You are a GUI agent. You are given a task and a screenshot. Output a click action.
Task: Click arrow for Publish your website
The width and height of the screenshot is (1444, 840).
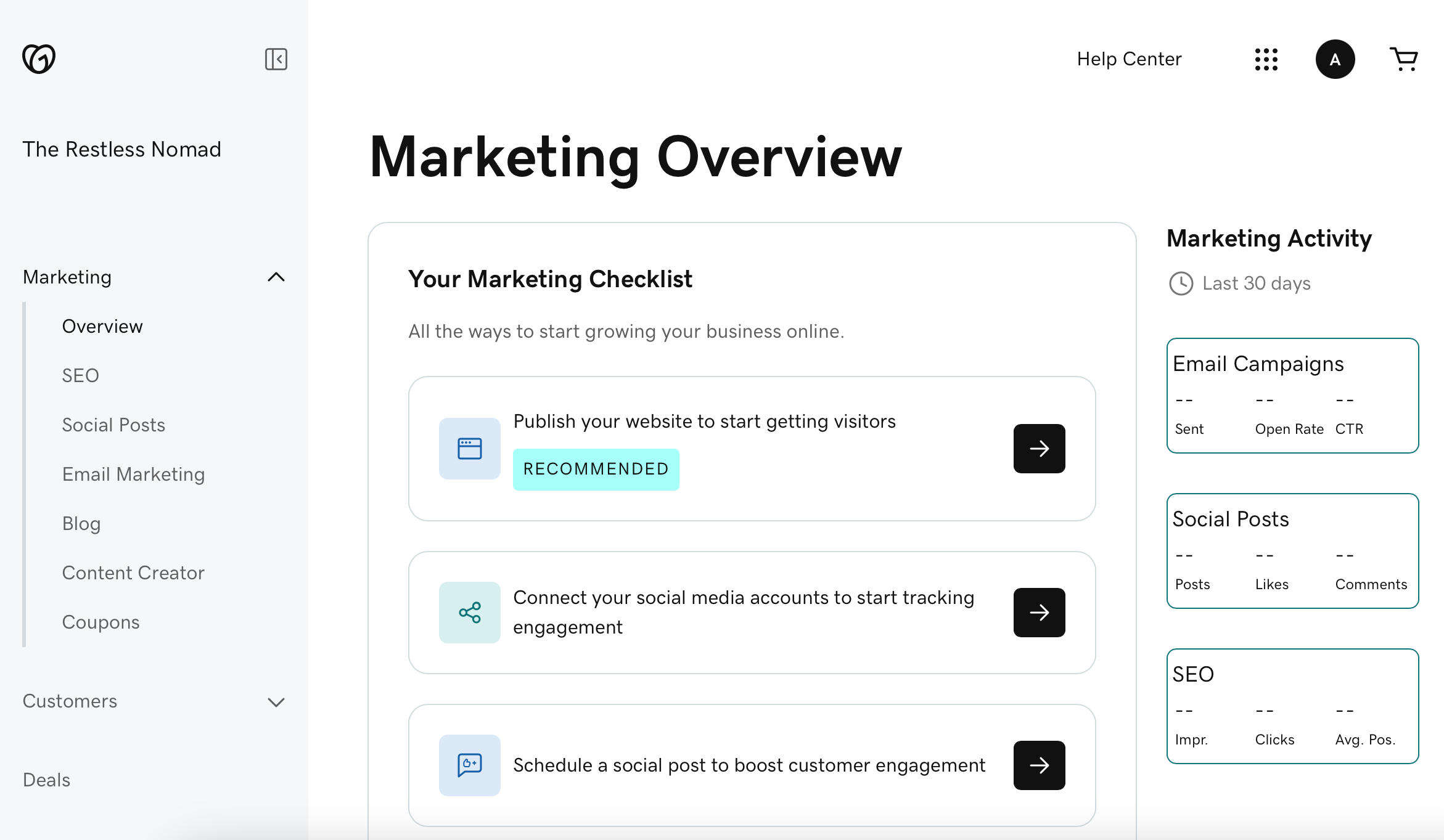pos(1039,449)
